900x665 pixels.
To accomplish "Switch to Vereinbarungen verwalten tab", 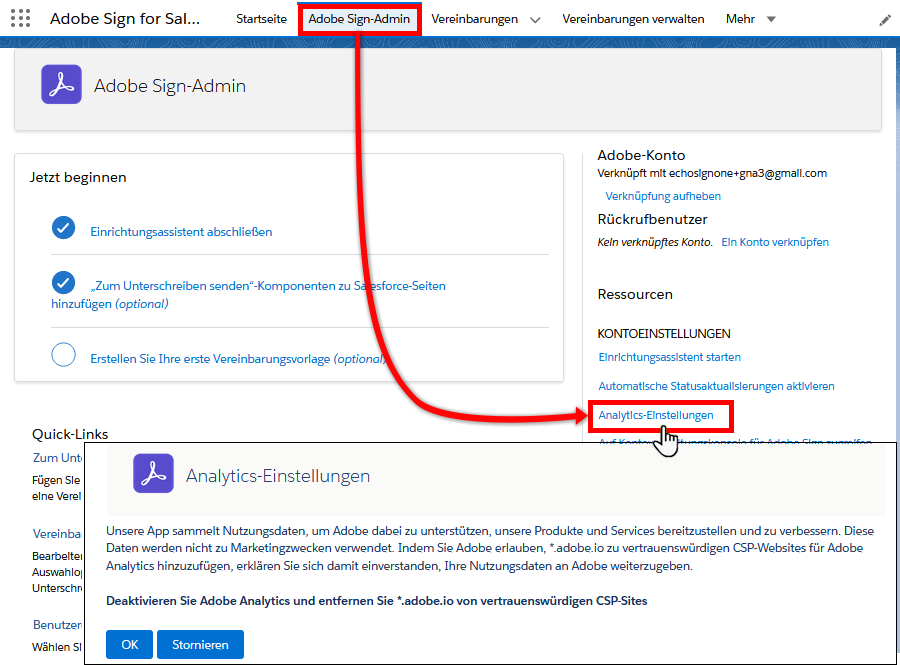I will [633, 19].
